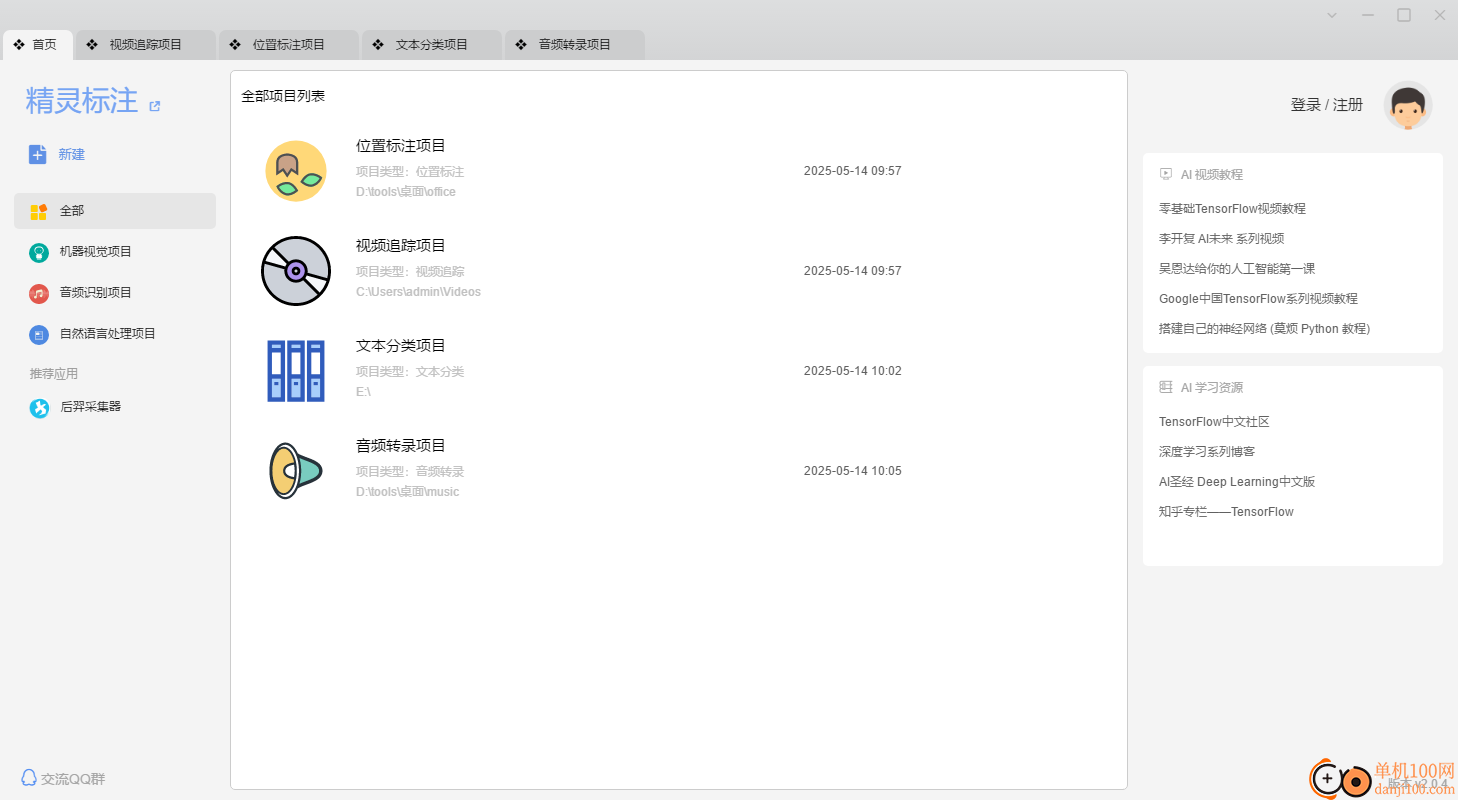
Task: Click the blue 新建 plus document icon
Action: [38, 154]
